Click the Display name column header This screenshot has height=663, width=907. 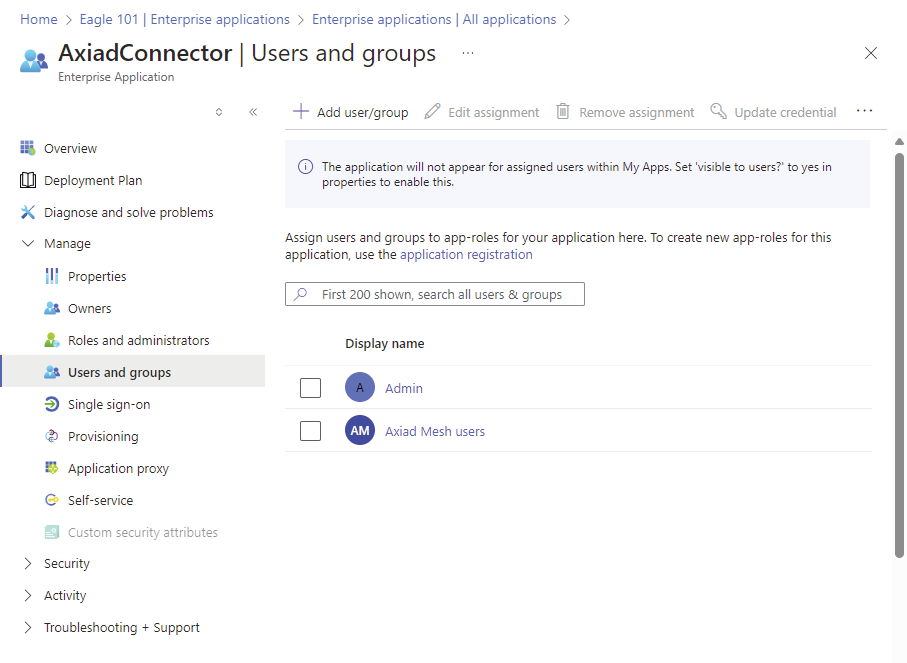pyautogui.click(x=385, y=343)
